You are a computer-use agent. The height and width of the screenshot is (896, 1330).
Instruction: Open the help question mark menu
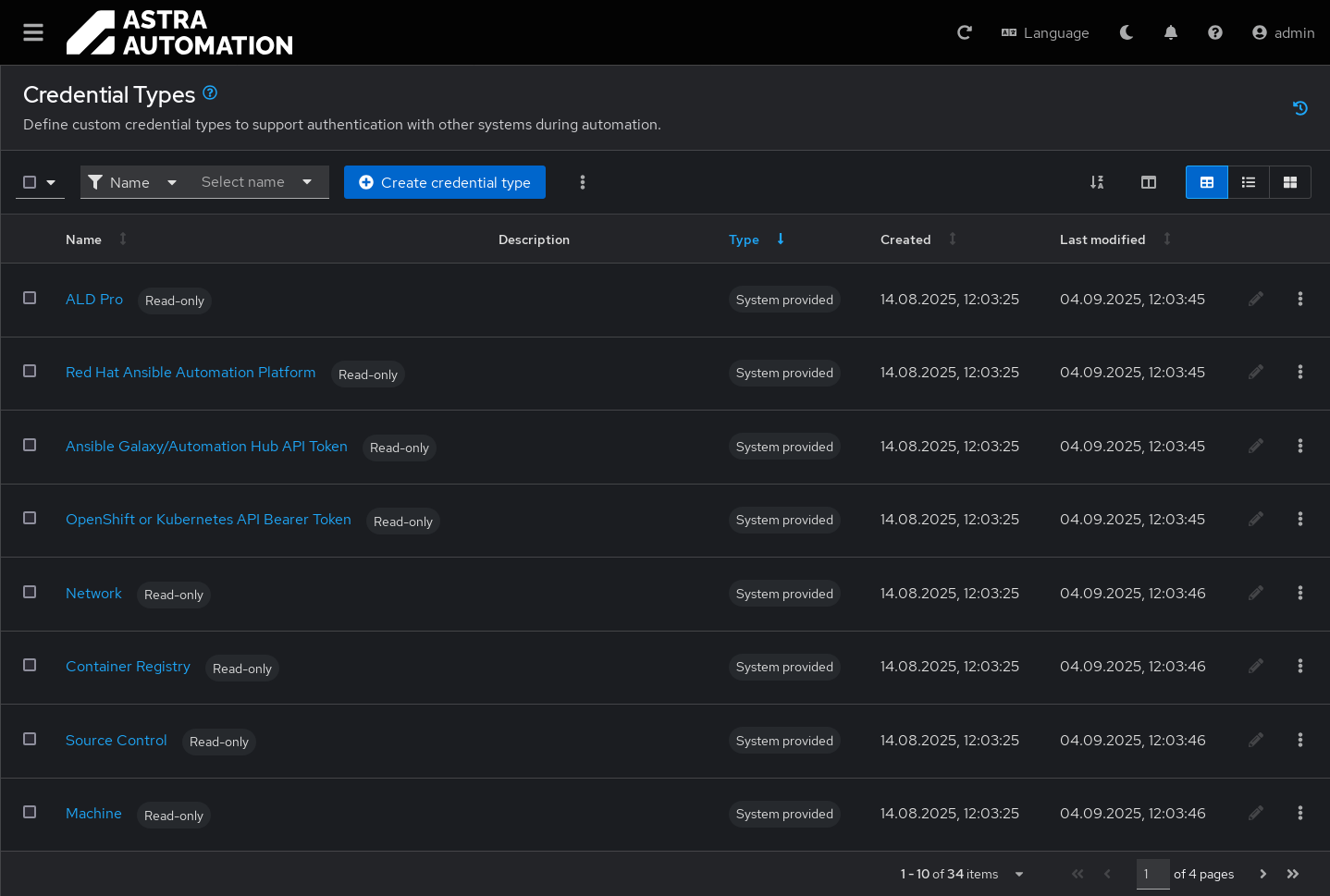point(1214,32)
